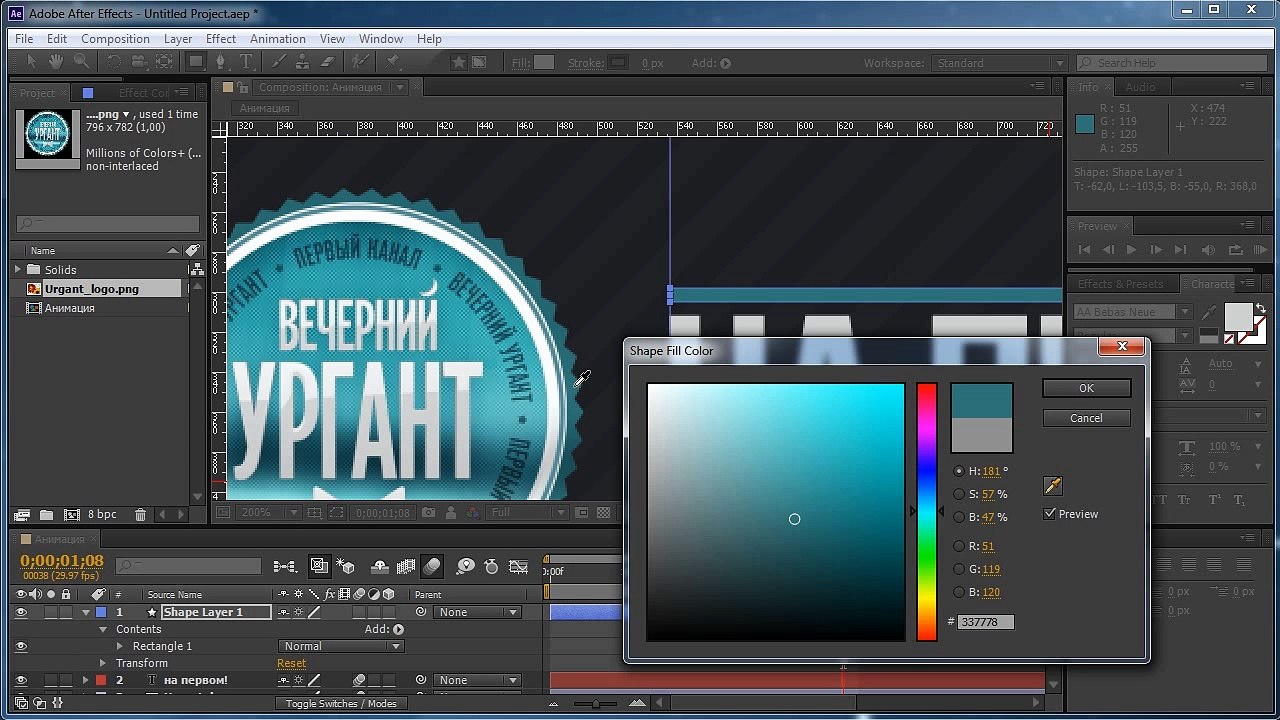Screen dimensions: 1280x720
Task: Click the hex color field 337778
Action: [x=986, y=622]
